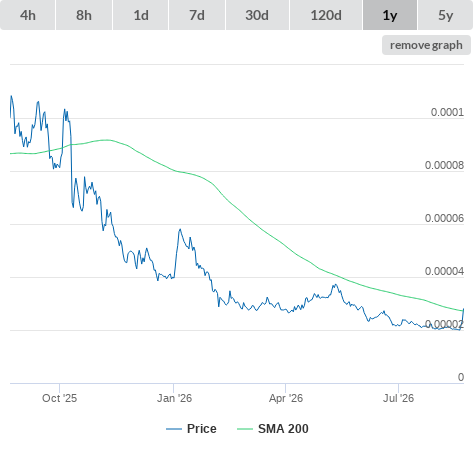The width and height of the screenshot is (474, 455).
Task: Select the active 1y range tab
Action: coord(390,15)
